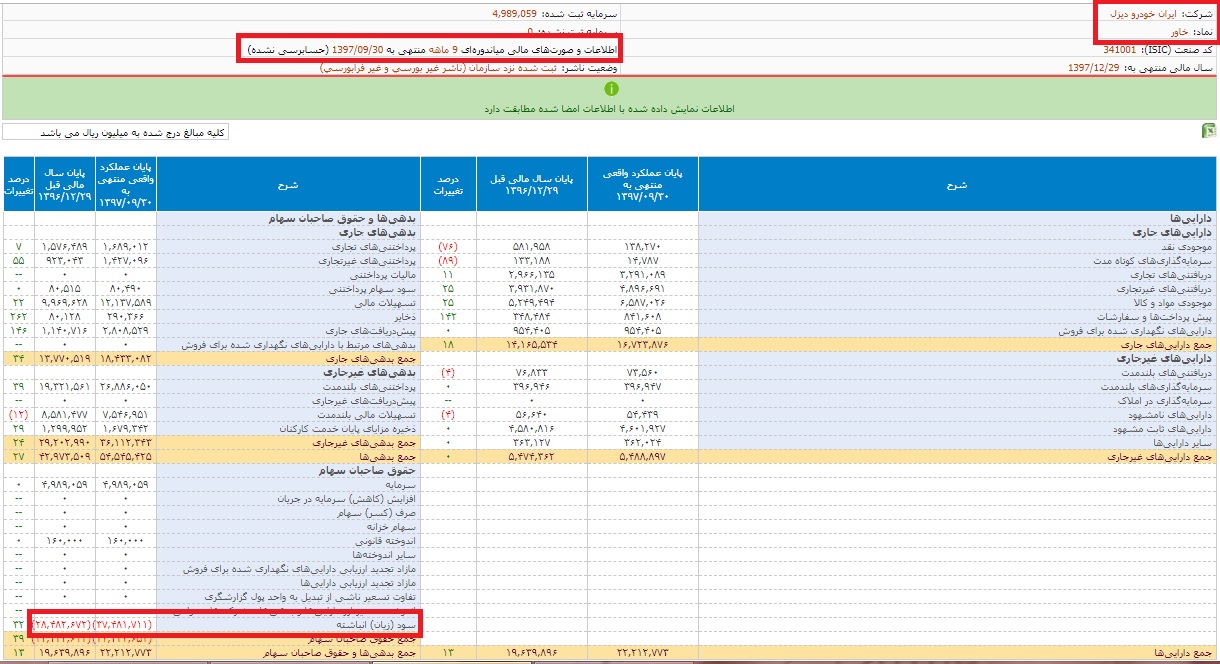Click the leftmost درصد تغییرات column header
Image resolution: width=1220 pixels, height=664 pixels.
click(x=19, y=184)
